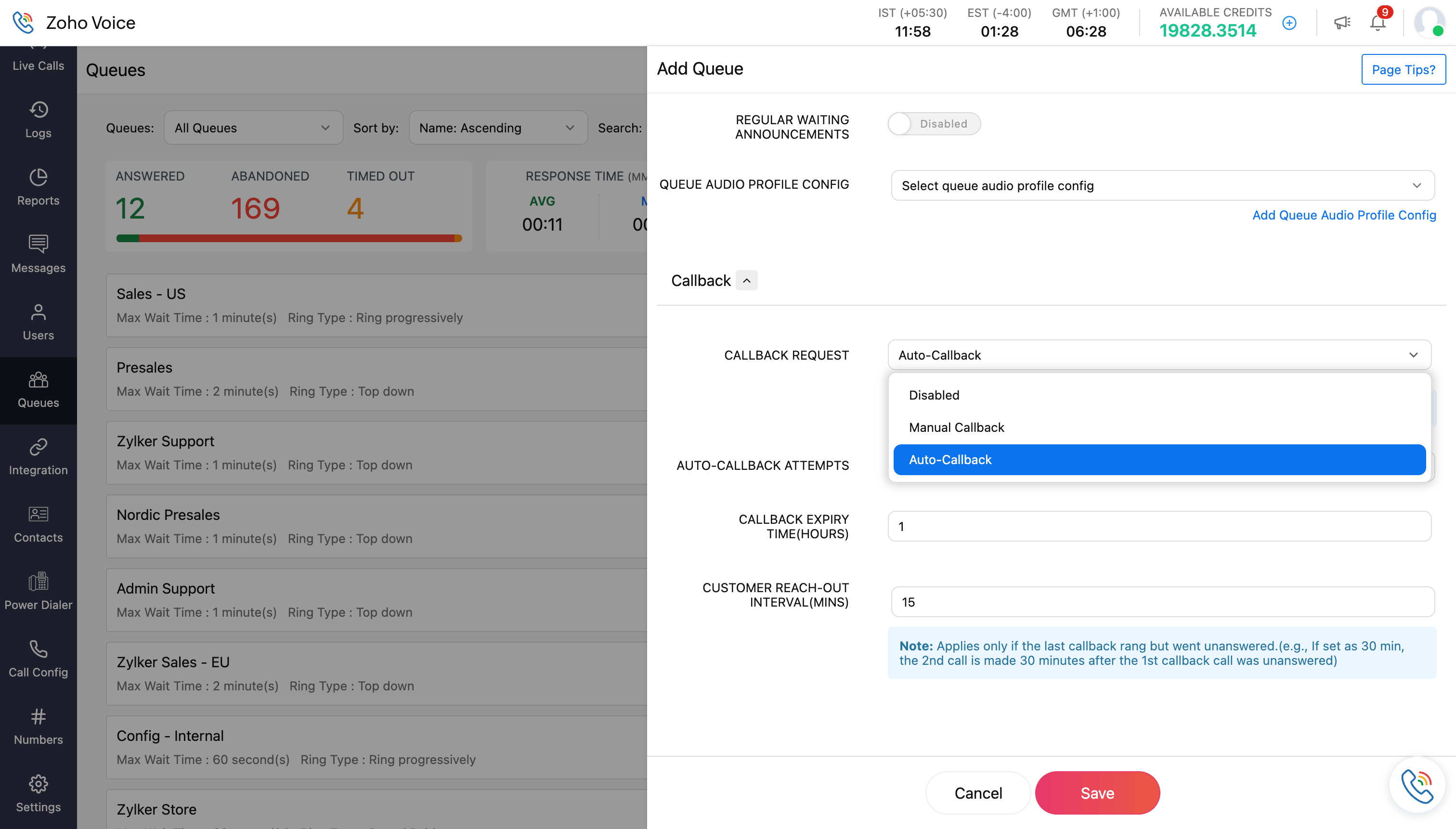
Task: Open the queue audio profile config dropdown
Action: tap(1161, 186)
